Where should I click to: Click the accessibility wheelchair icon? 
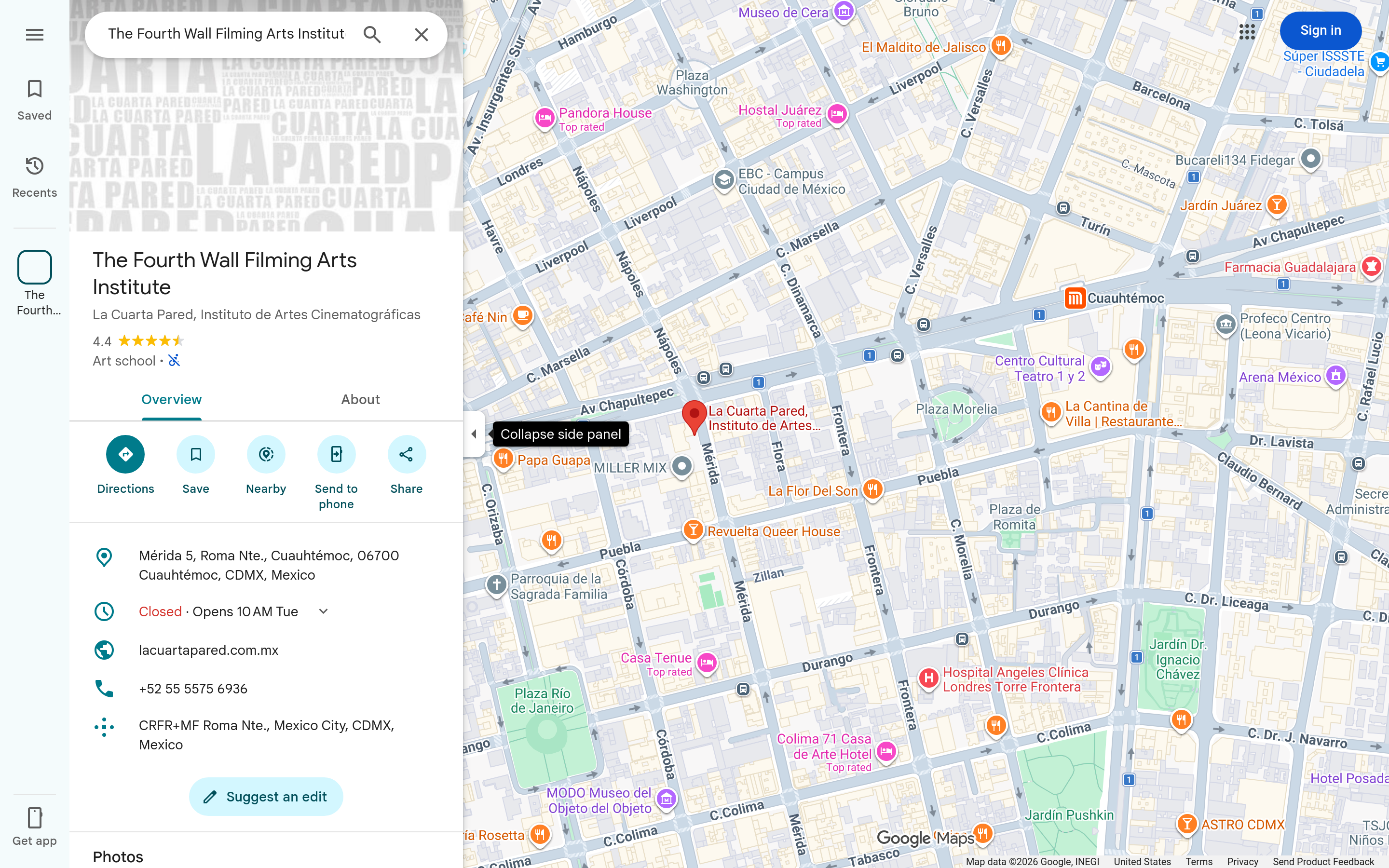[174, 361]
